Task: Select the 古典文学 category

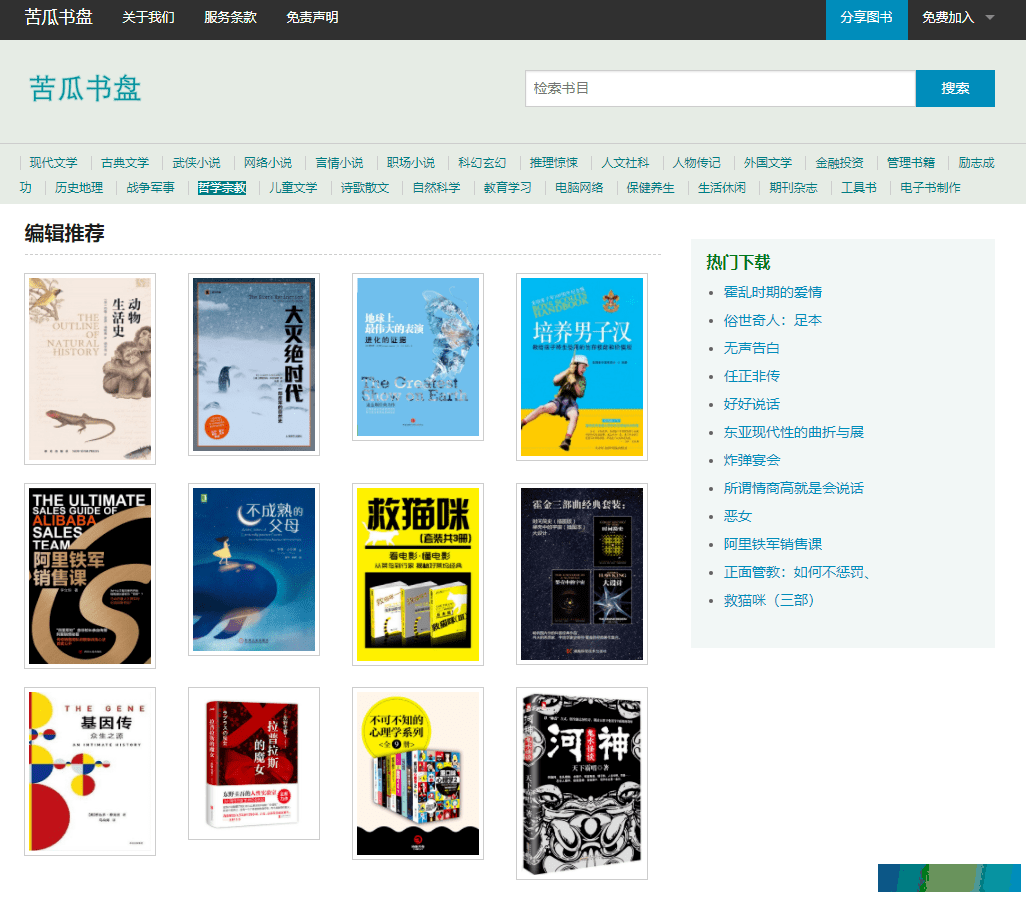Action: (x=125, y=163)
